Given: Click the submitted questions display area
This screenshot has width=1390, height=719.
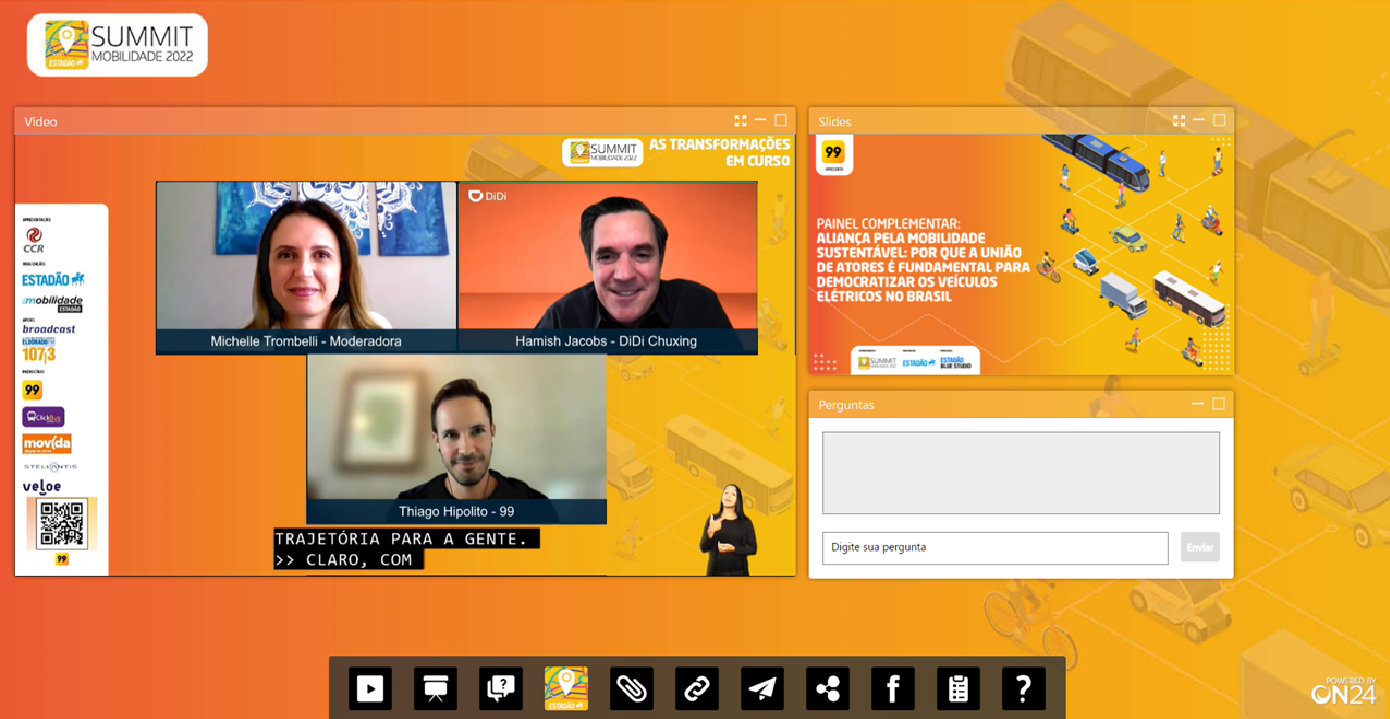Looking at the screenshot, I should pos(1021,473).
